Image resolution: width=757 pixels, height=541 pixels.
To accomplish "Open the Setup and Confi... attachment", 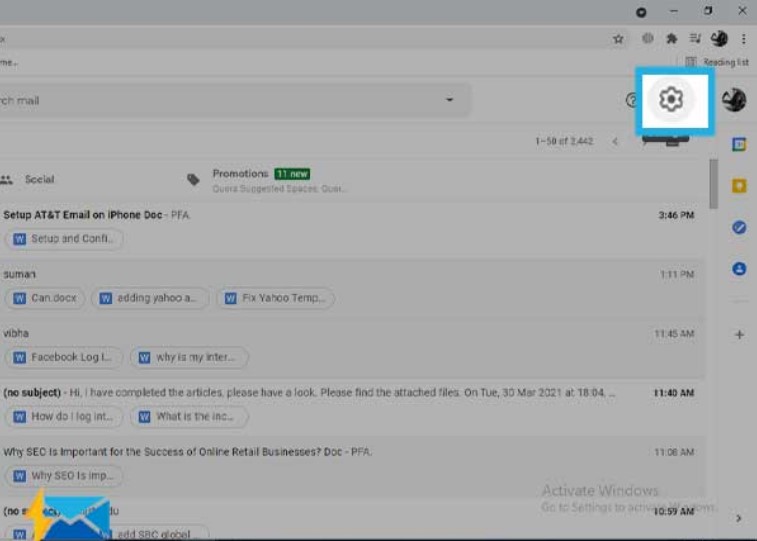I will pos(64,239).
